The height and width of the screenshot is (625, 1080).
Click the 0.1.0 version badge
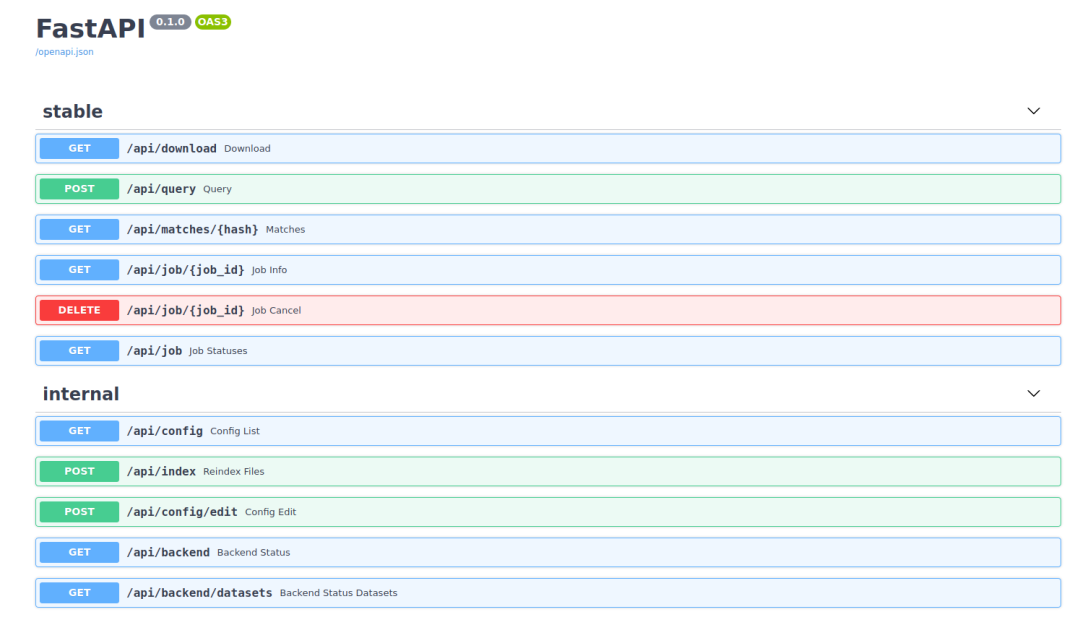click(170, 22)
